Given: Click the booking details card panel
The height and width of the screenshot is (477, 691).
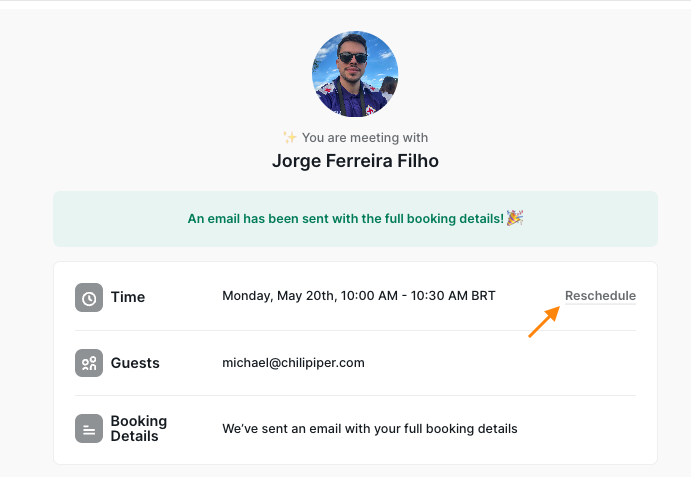Looking at the screenshot, I should tap(355, 363).
